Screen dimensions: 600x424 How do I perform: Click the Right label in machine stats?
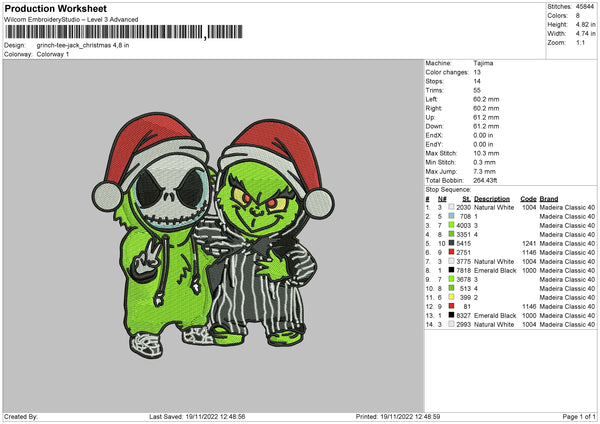tap(434, 108)
